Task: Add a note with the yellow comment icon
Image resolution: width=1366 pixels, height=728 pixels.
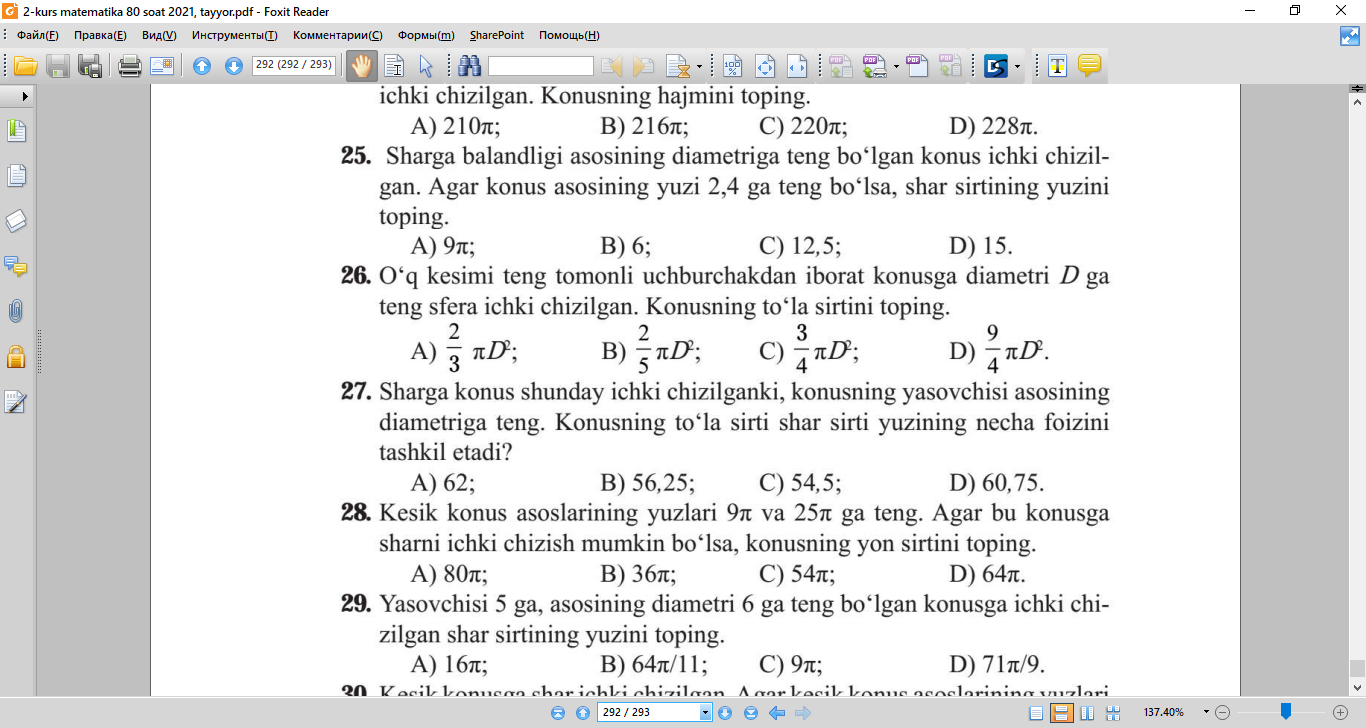Action: pos(1089,67)
